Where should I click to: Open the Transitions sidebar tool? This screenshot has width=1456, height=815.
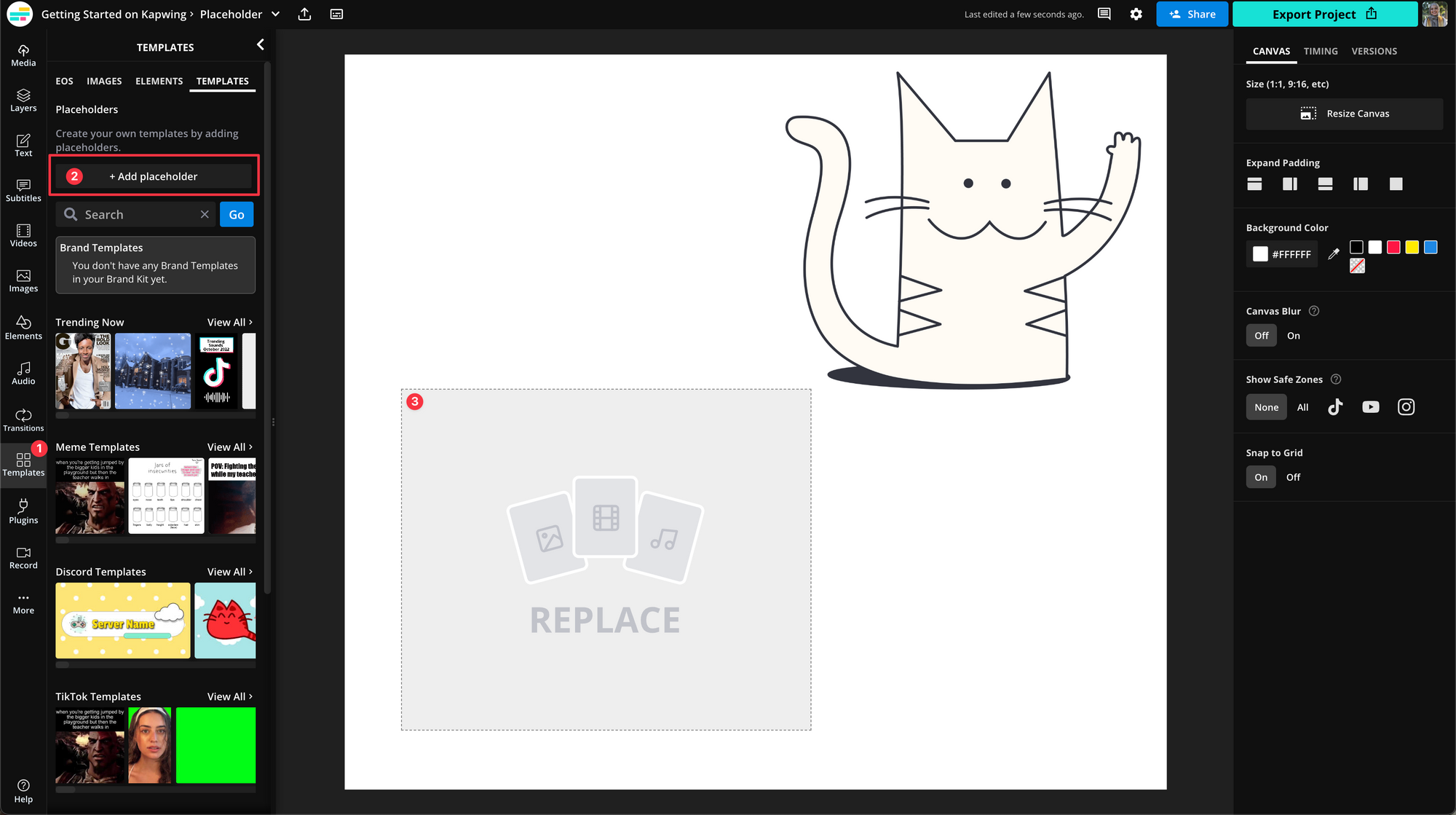point(23,420)
